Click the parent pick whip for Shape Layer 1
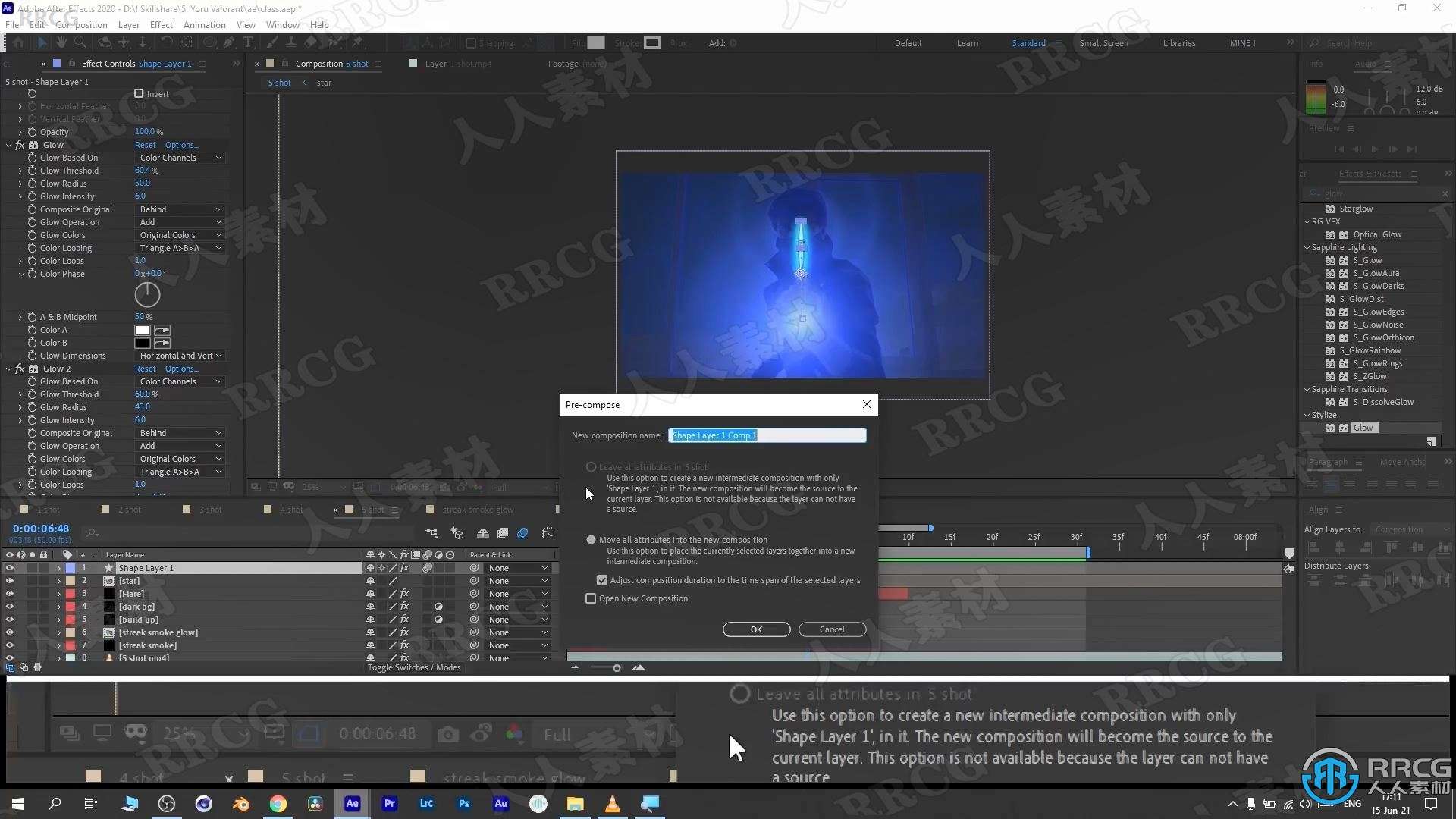The width and height of the screenshot is (1456, 819). pos(474,568)
